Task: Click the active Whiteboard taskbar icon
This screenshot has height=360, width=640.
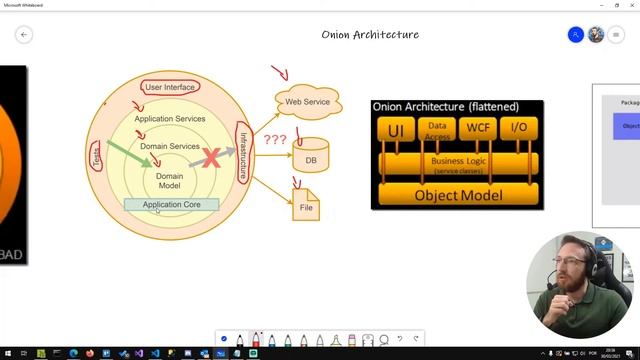Action: 220,353
